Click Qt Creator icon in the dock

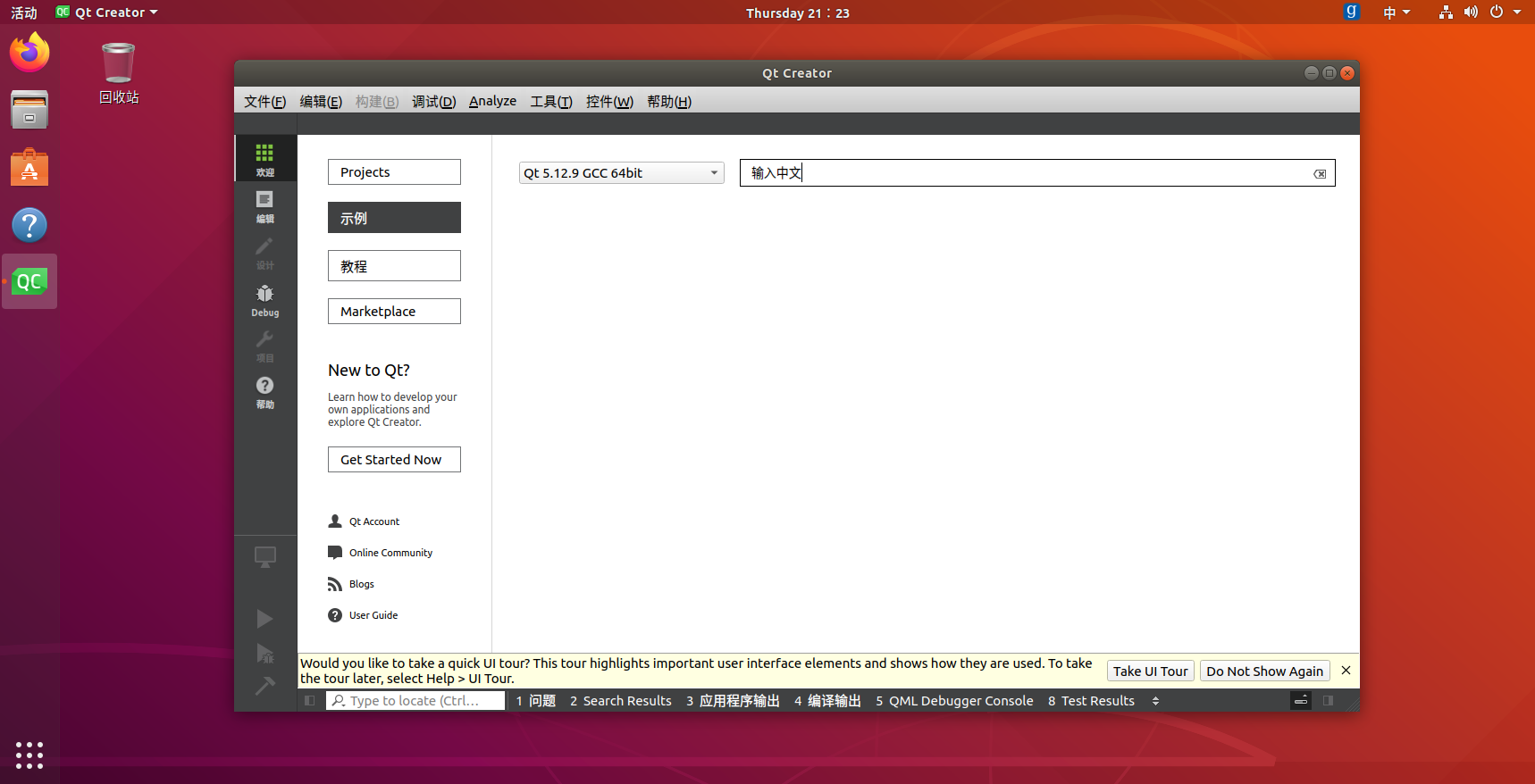pos(29,281)
